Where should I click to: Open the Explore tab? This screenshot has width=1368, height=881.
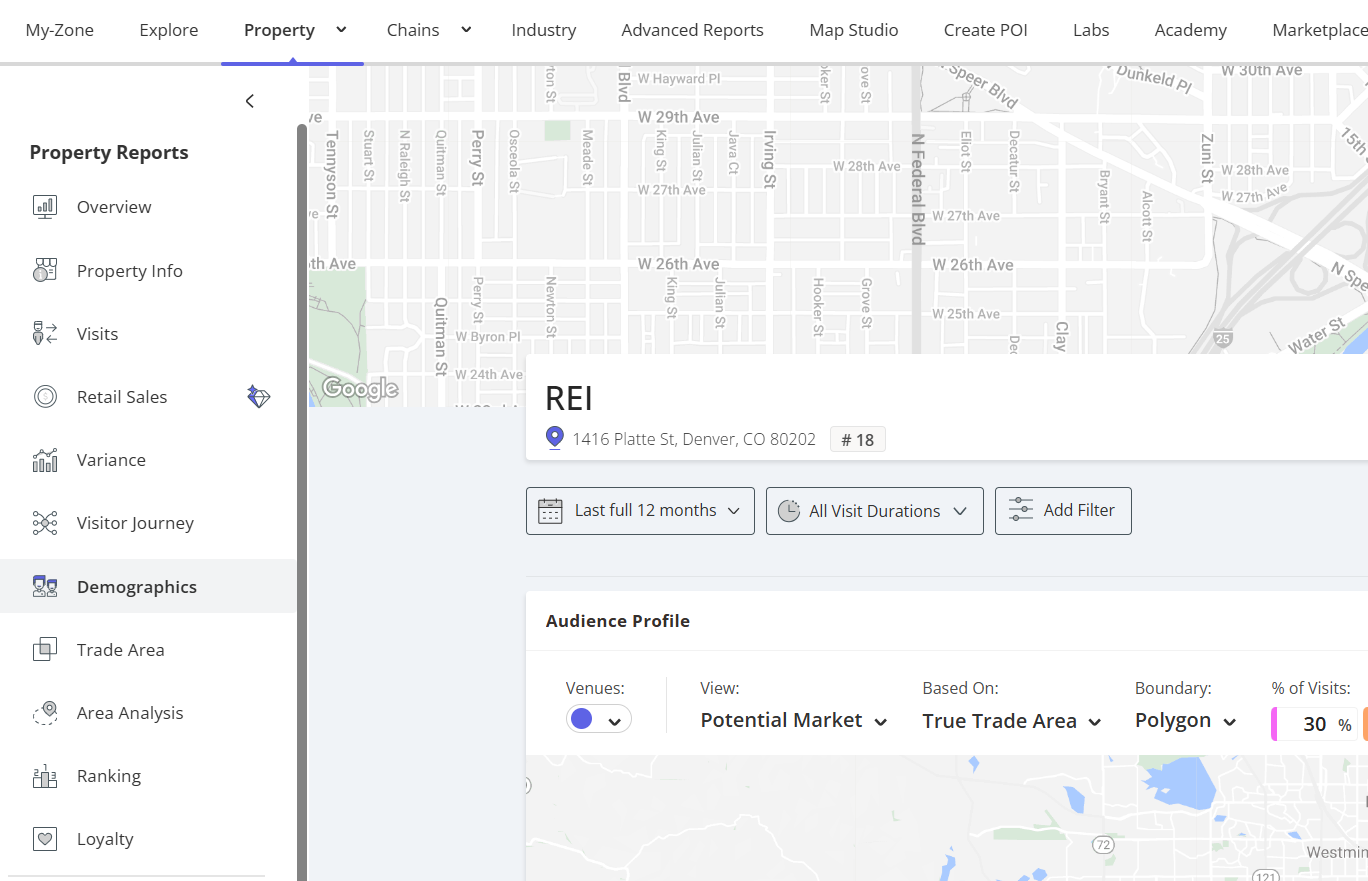coord(169,30)
